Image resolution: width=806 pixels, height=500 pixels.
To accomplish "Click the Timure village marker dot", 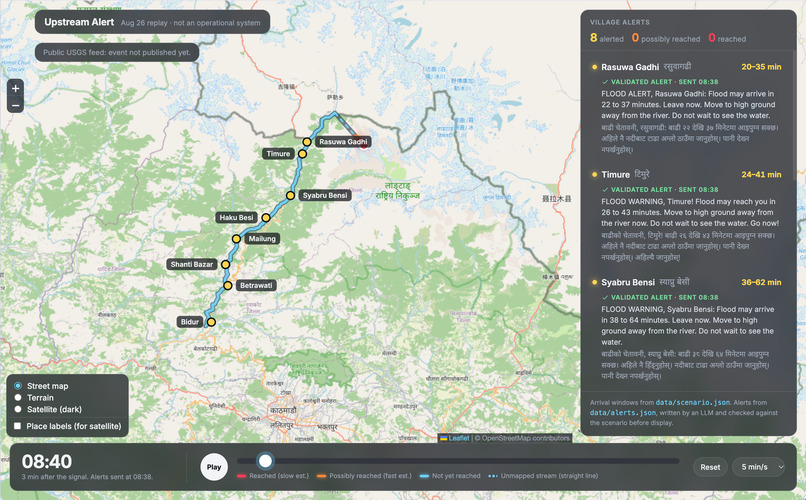I will pyautogui.click(x=302, y=154).
